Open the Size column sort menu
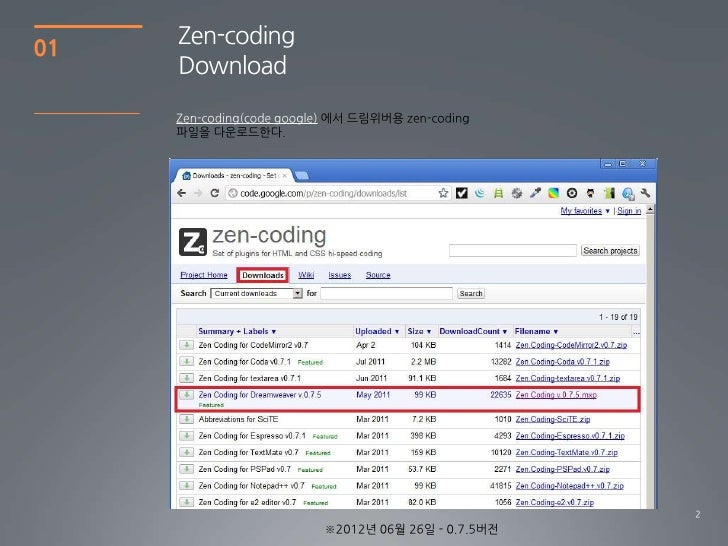 point(419,331)
